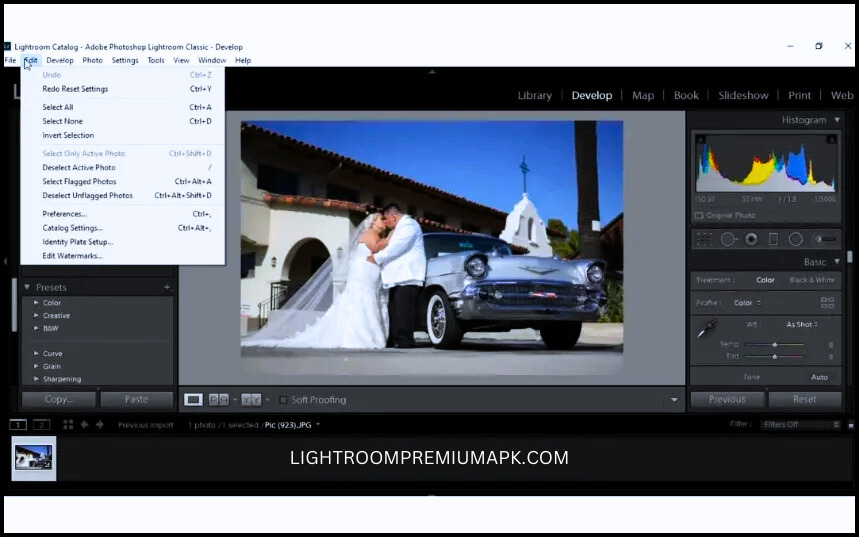Screen dimensions: 859x537
Task: Pick the Radial Filter tool
Action: 796,239
